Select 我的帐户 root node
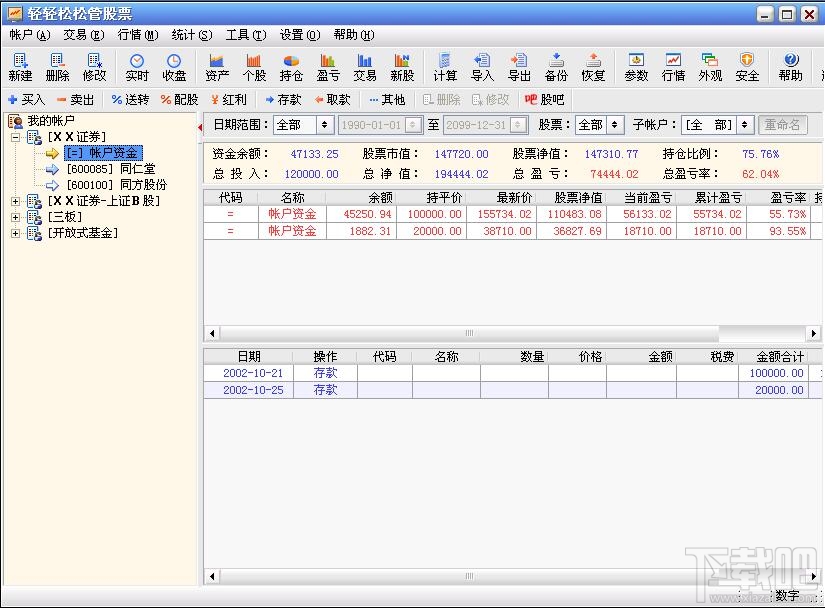This screenshot has height=608, width=825. click(x=51, y=121)
